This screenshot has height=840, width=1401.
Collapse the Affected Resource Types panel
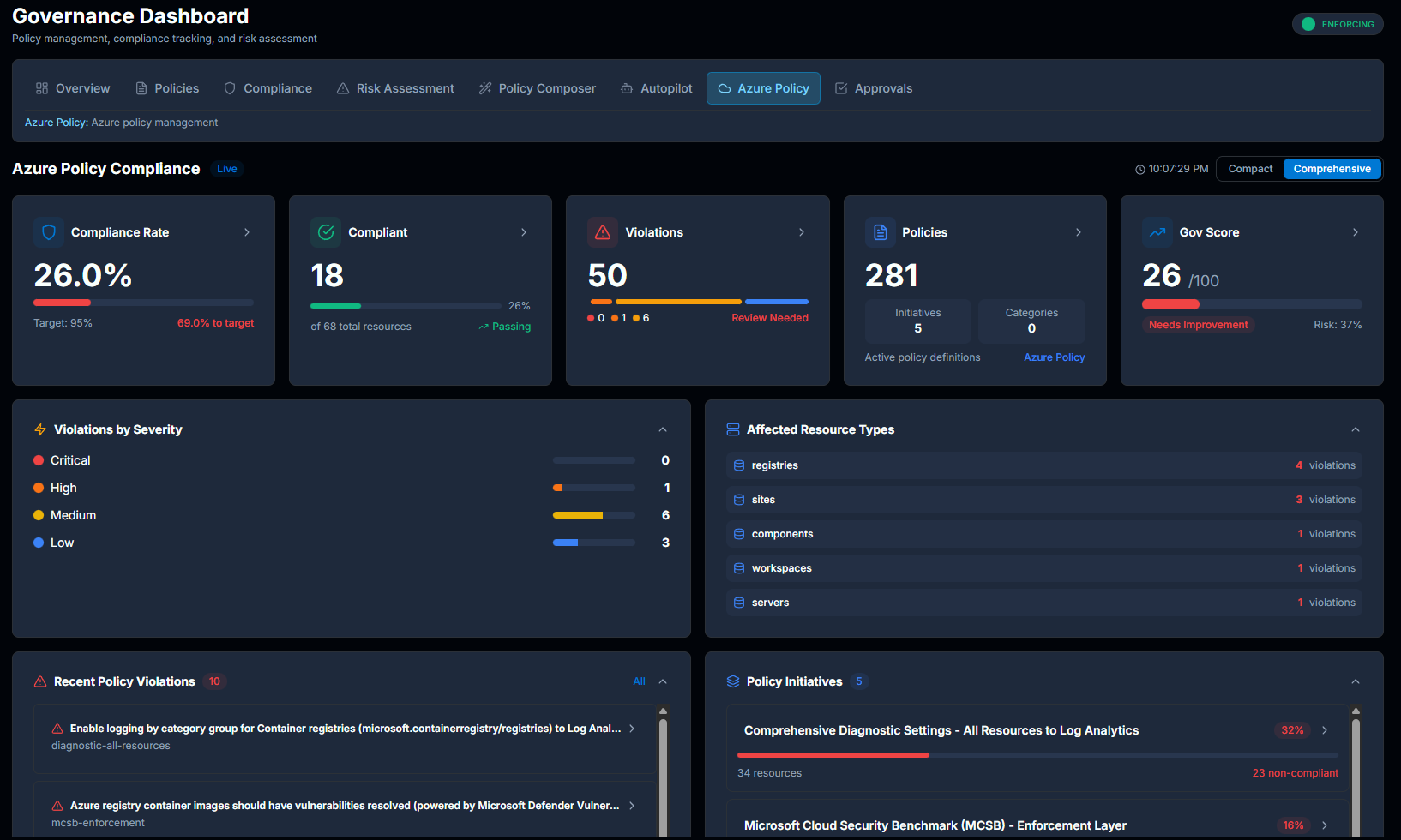click(1356, 429)
